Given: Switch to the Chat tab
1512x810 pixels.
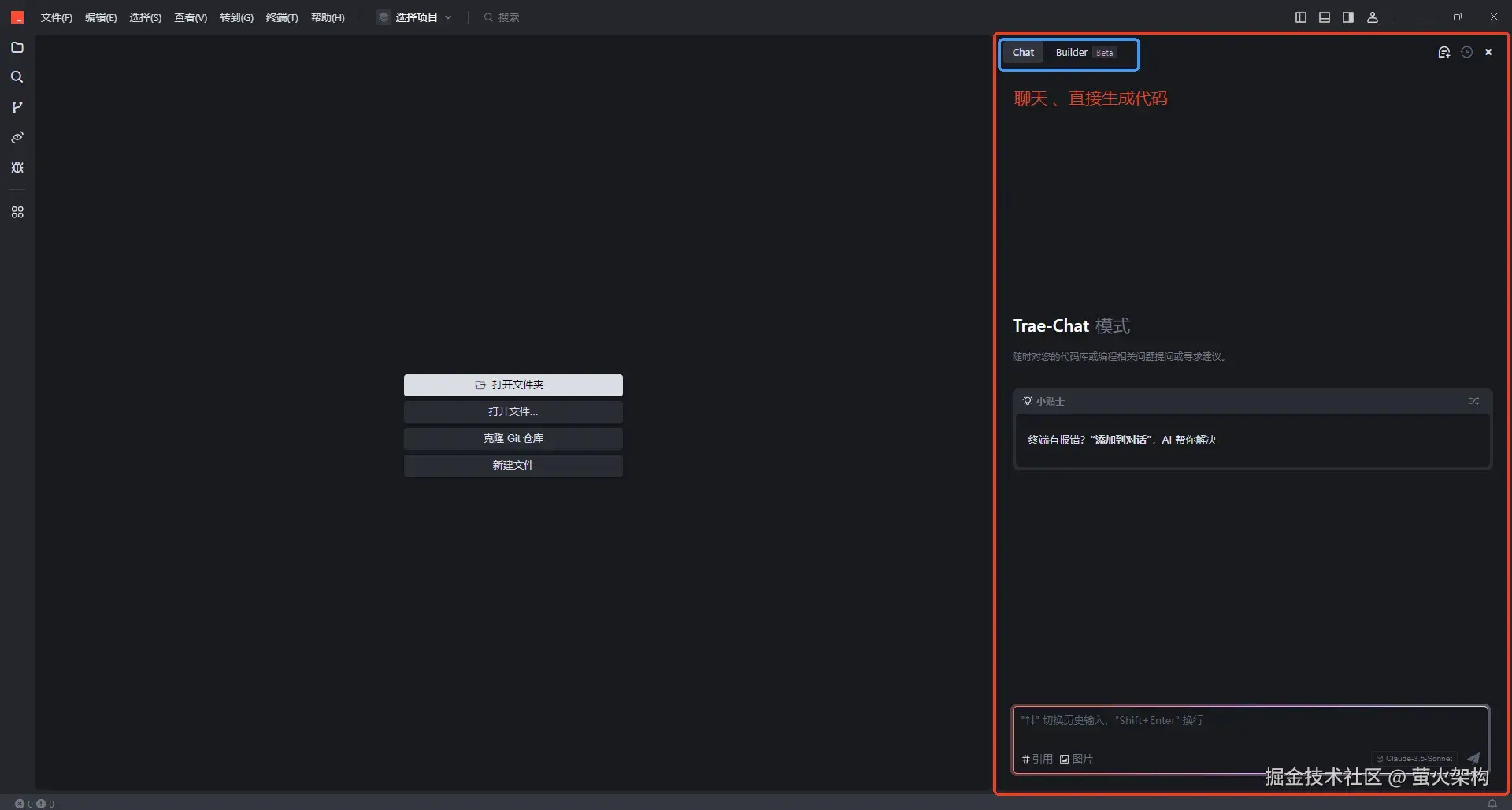Looking at the screenshot, I should point(1023,53).
